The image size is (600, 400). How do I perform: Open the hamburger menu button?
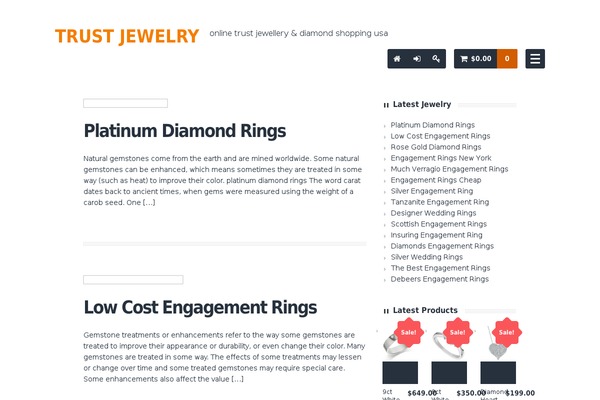[535, 59]
